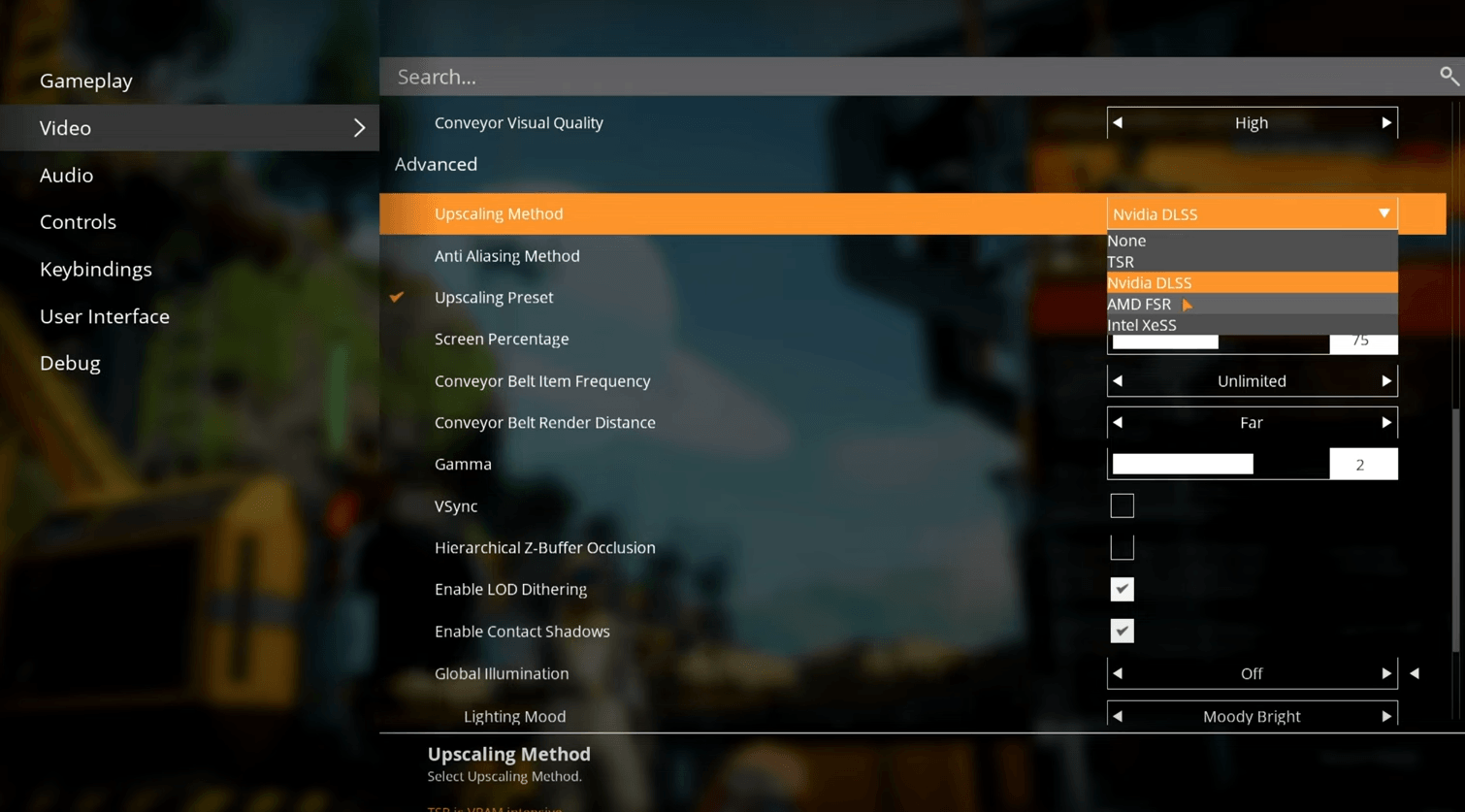The height and width of the screenshot is (812, 1465).
Task: Click left arrow for Conveyor Visual Quality
Action: point(1118,123)
